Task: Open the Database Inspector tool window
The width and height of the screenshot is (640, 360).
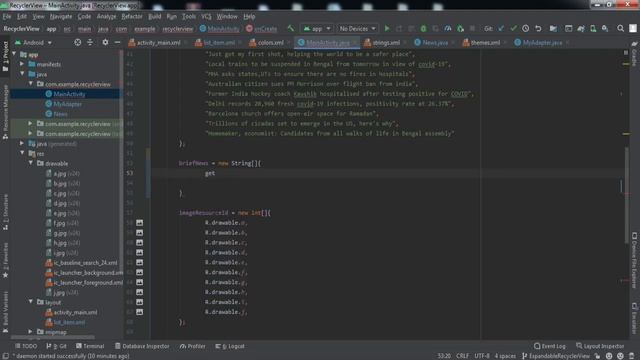Action: click(142, 346)
